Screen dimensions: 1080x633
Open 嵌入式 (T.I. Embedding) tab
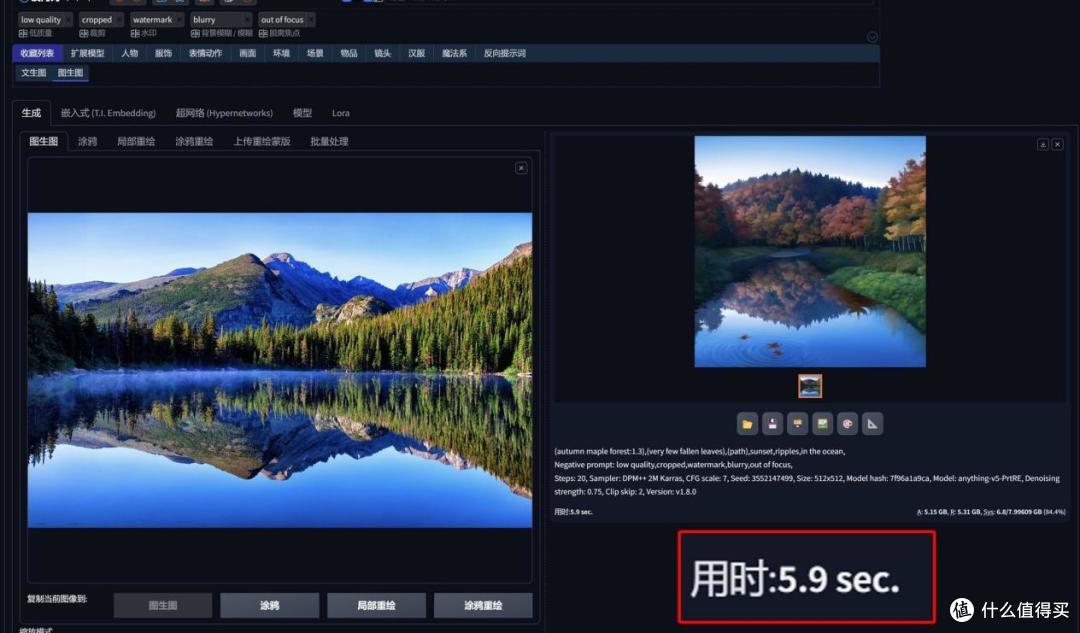108,113
